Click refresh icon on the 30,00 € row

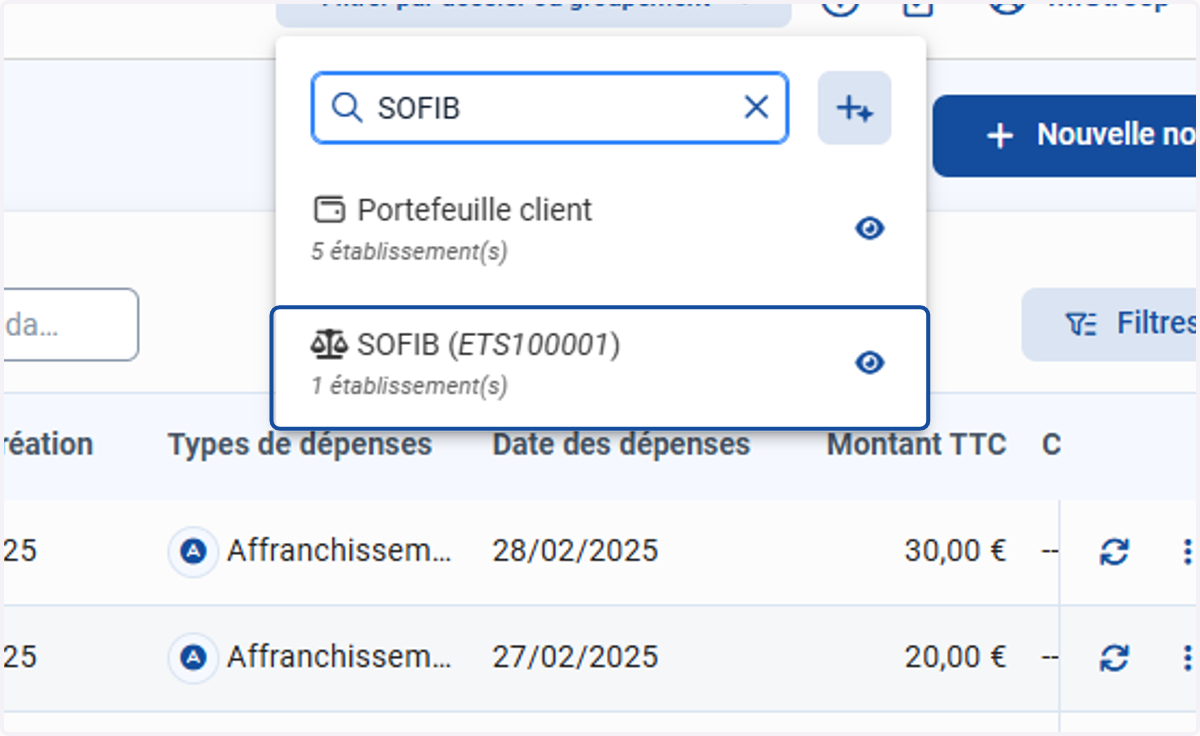[x=1114, y=551]
